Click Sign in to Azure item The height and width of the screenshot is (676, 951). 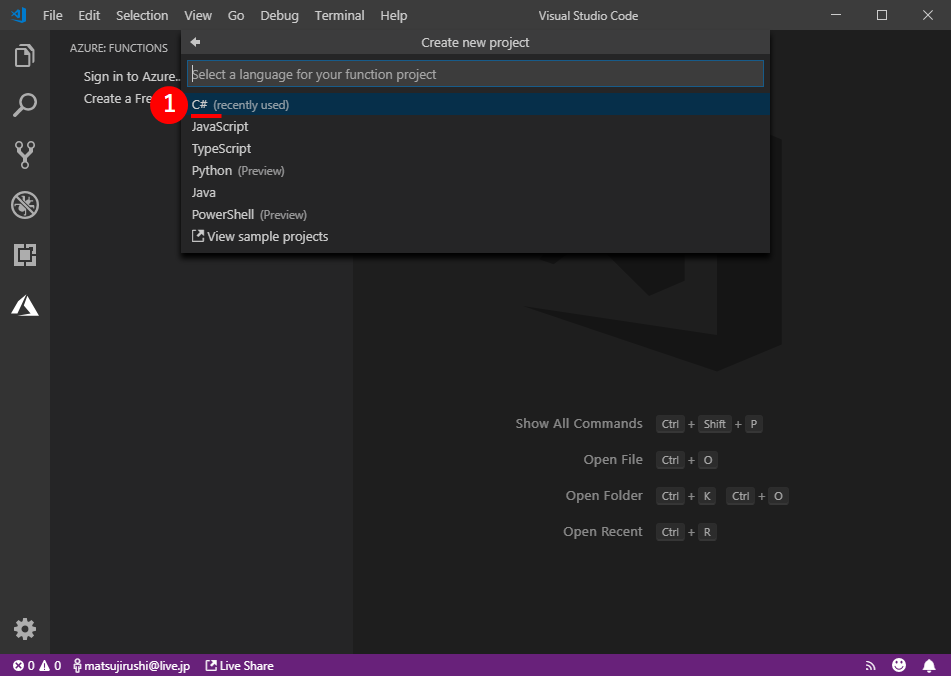(x=132, y=76)
